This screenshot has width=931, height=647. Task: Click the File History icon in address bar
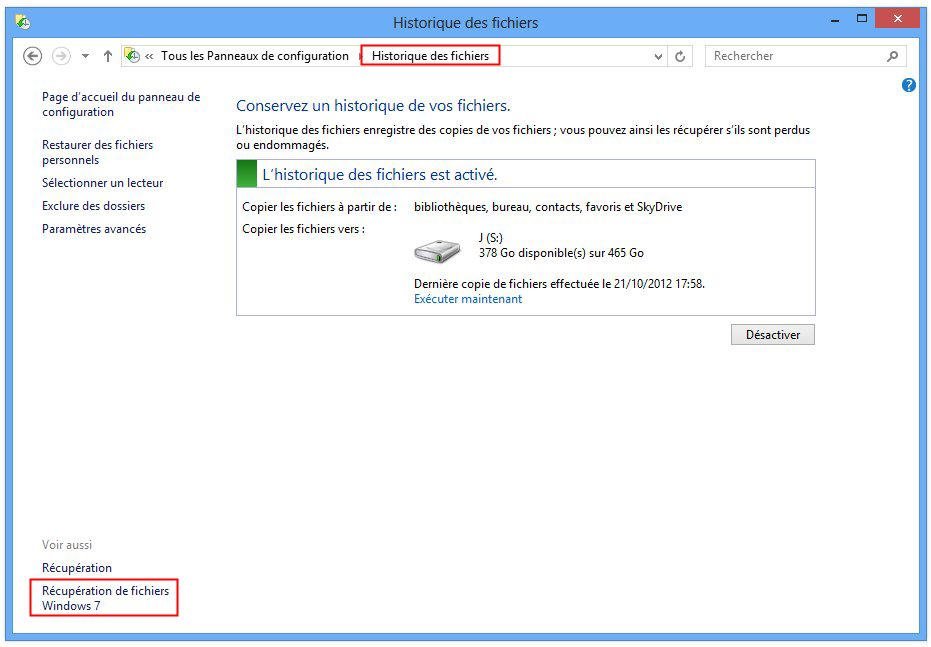132,56
